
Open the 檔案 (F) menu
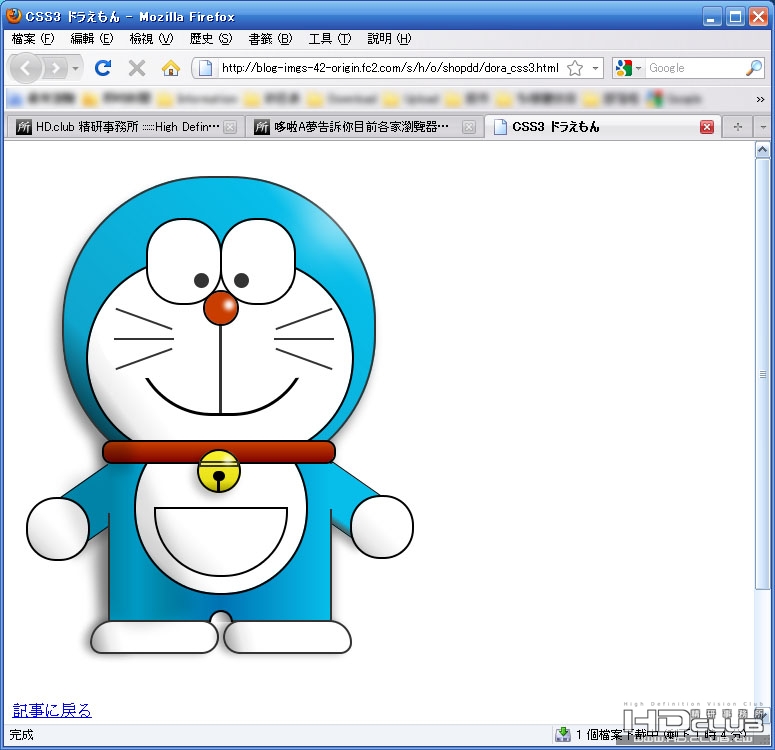point(33,39)
